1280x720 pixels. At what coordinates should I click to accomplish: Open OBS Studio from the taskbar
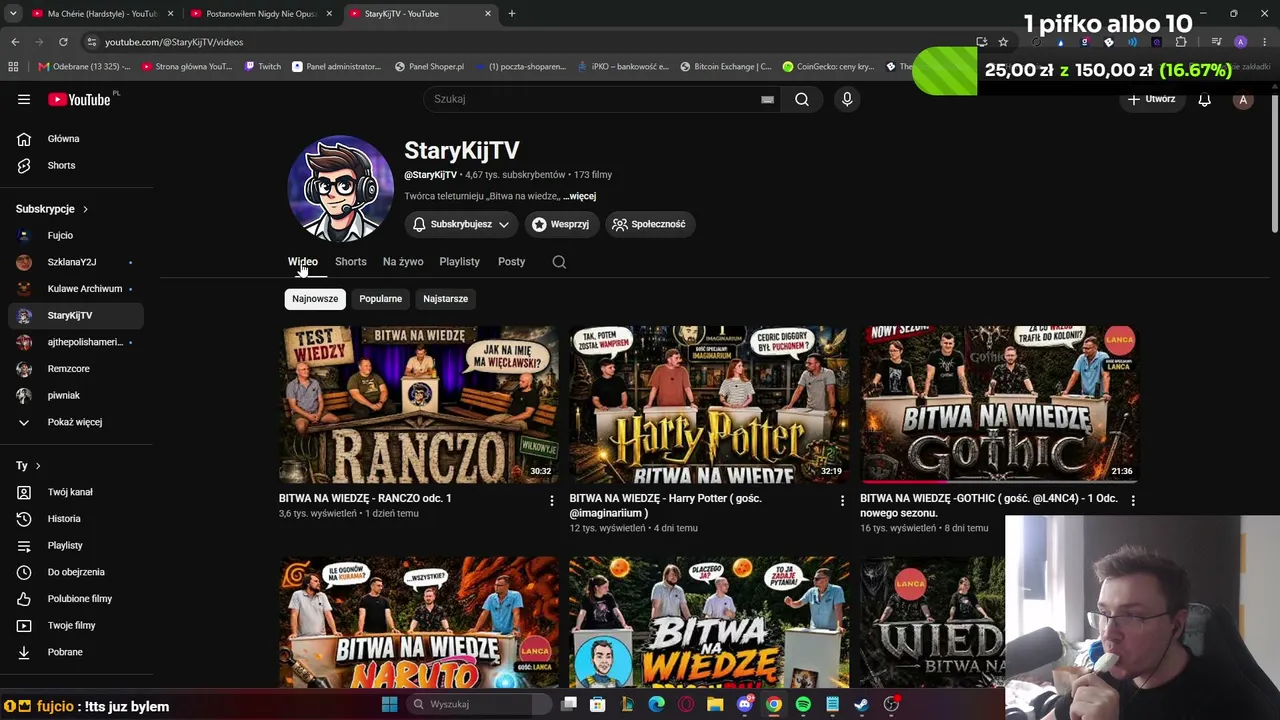(x=891, y=704)
